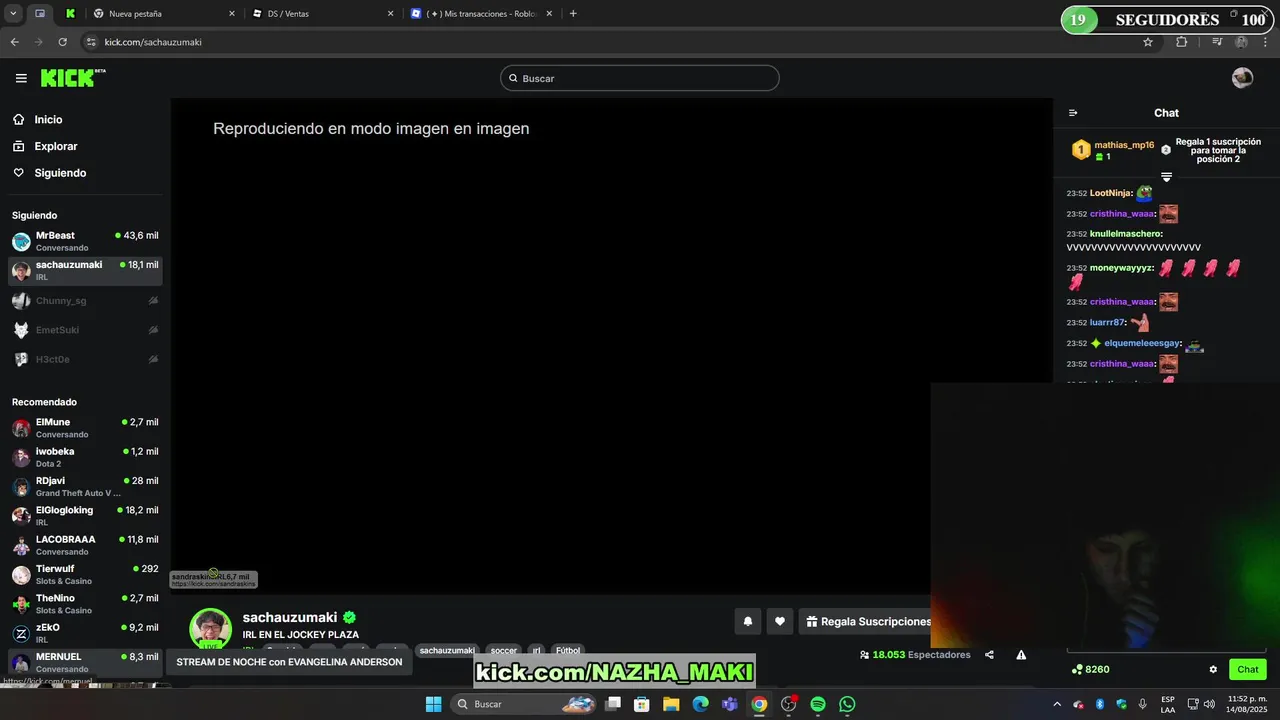This screenshot has width=1280, height=720.
Task: Click the address bar URL
Action: coord(153,42)
